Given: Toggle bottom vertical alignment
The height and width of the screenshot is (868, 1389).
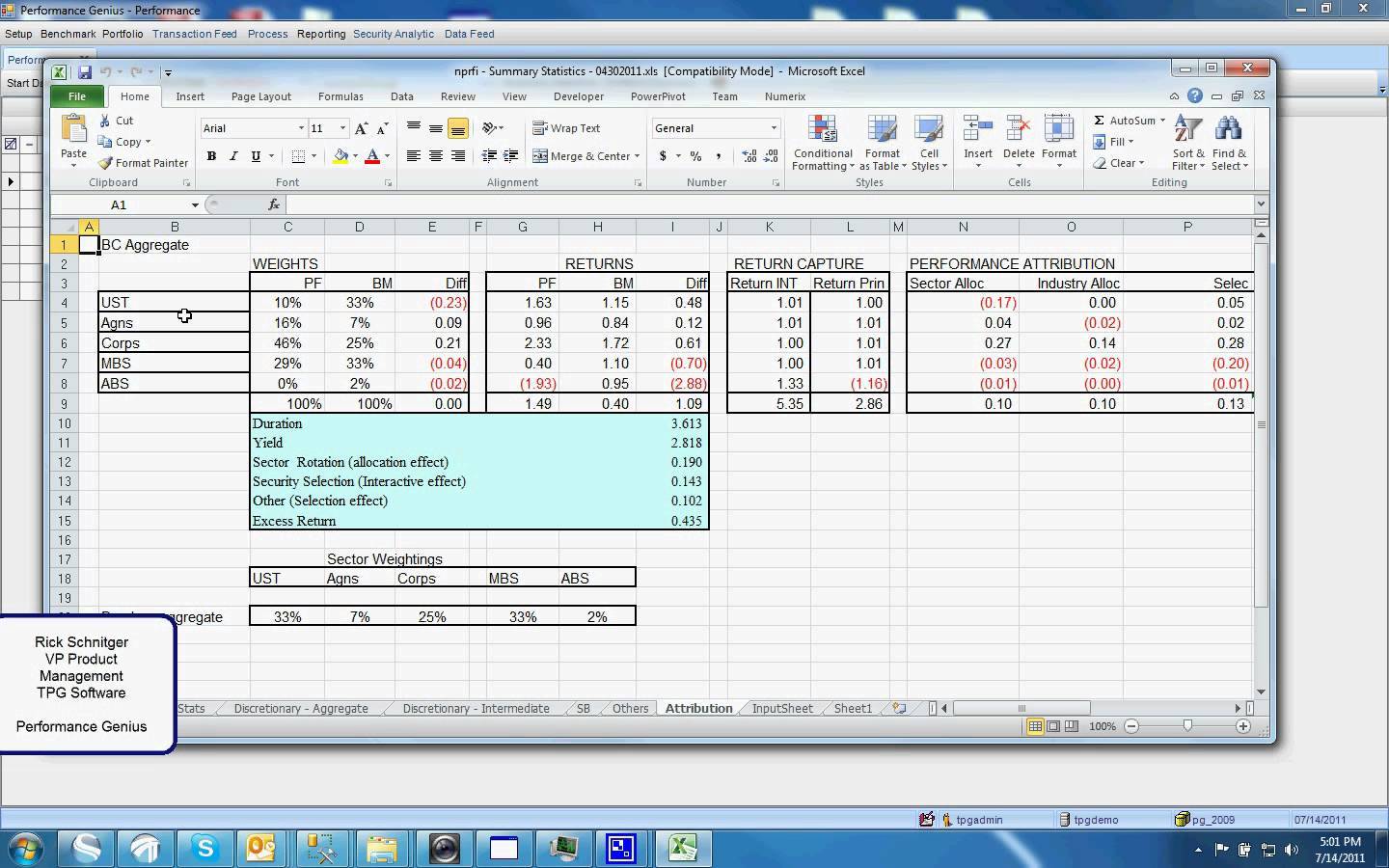Looking at the screenshot, I should pos(458,128).
